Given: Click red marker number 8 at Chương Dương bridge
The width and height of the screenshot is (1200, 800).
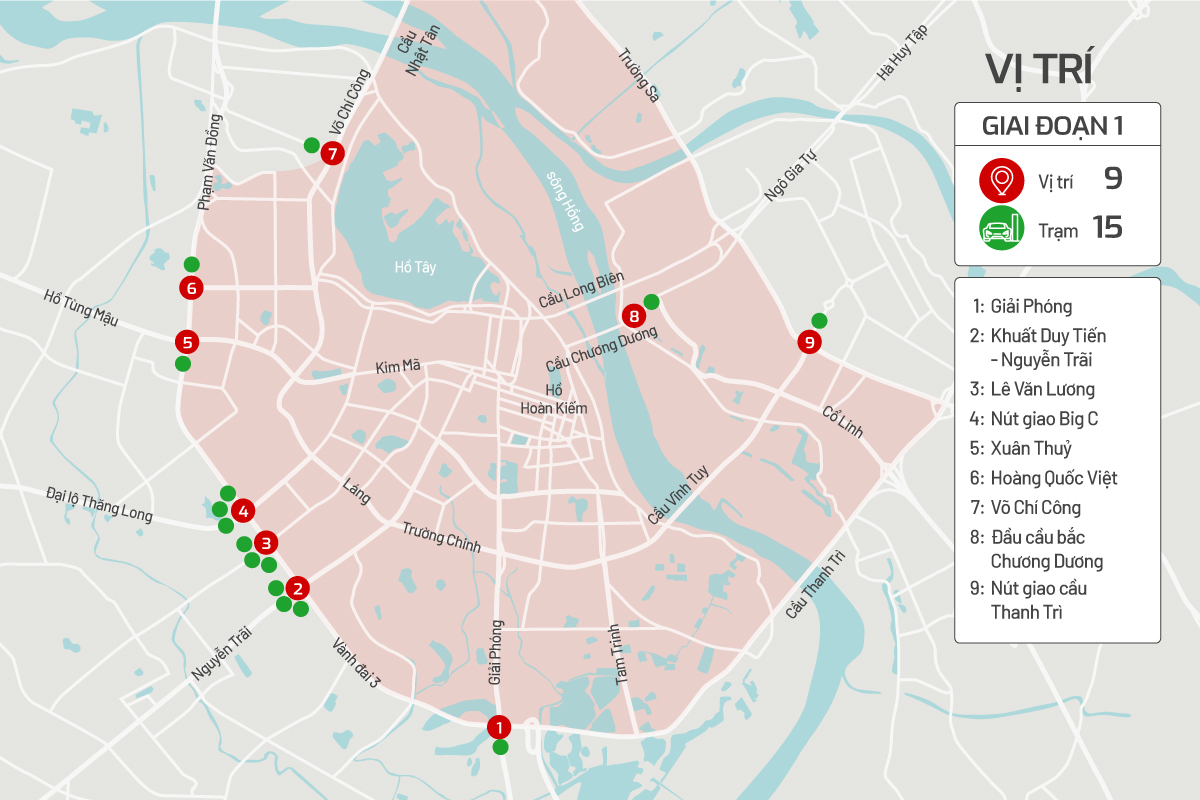Looking at the screenshot, I should (x=633, y=316).
